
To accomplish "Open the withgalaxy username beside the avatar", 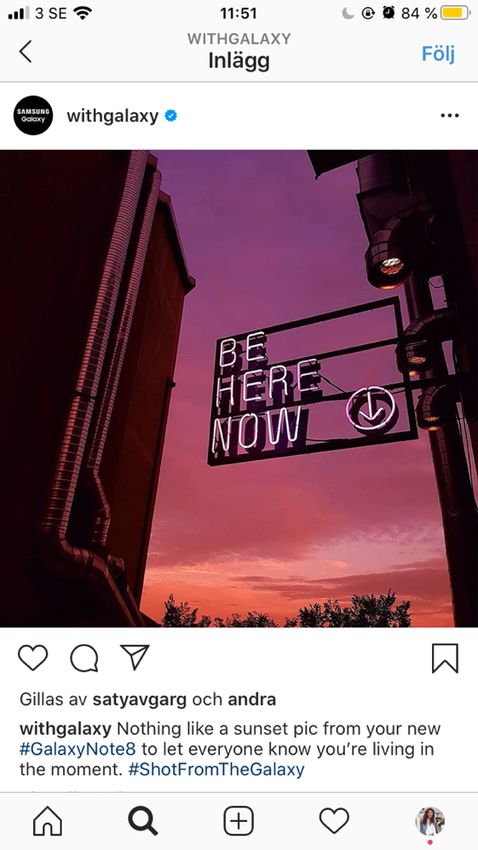I will [112, 115].
